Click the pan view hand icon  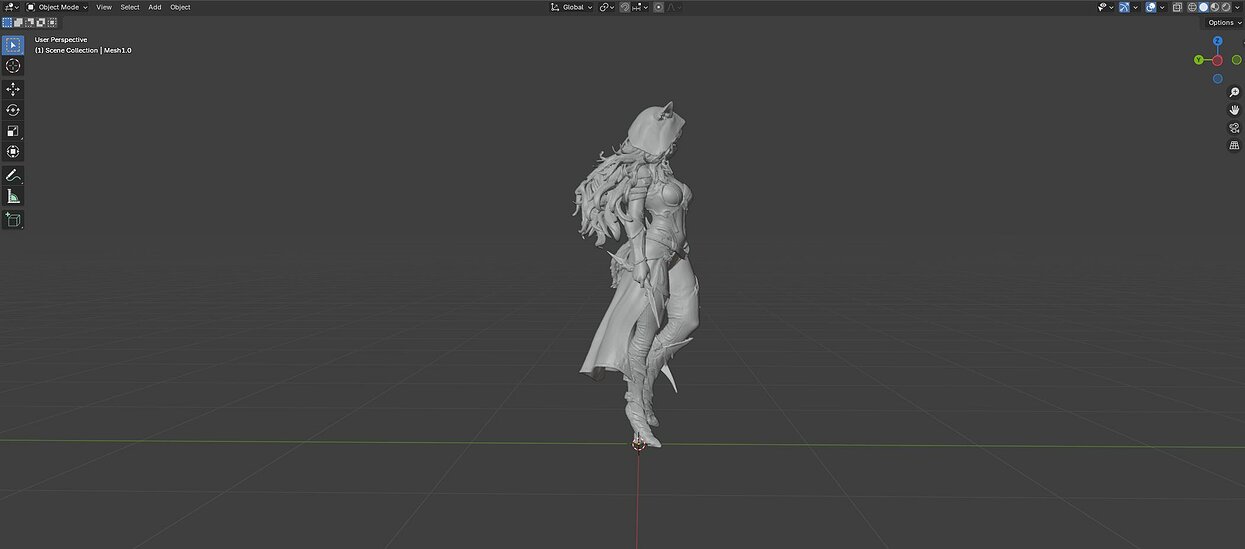point(1234,110)
